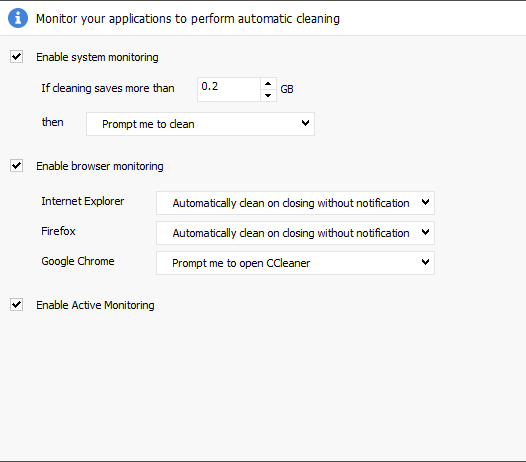Expand the Internet Explorer cleaning action dropdown
This screenshot has height=462, width=526.
pyautogui.click(x=295, y=203)
